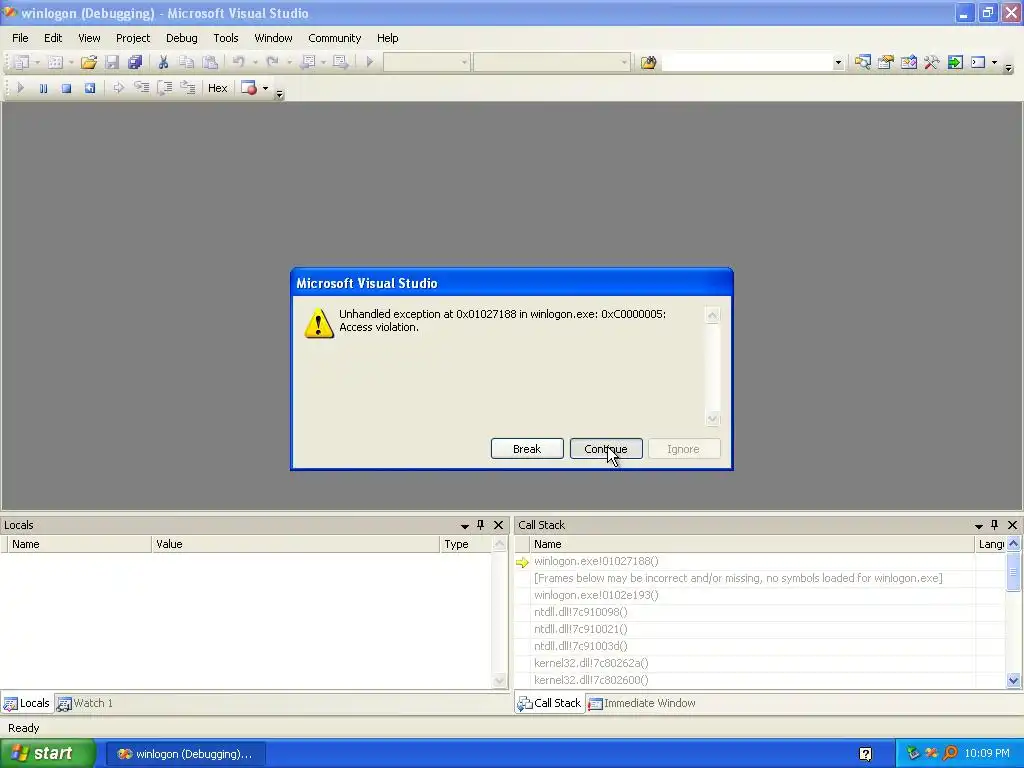Toggle Hex display on the Debug toolbar
The height and width of the screenshot is (768, 1024).
coord(217,88)
